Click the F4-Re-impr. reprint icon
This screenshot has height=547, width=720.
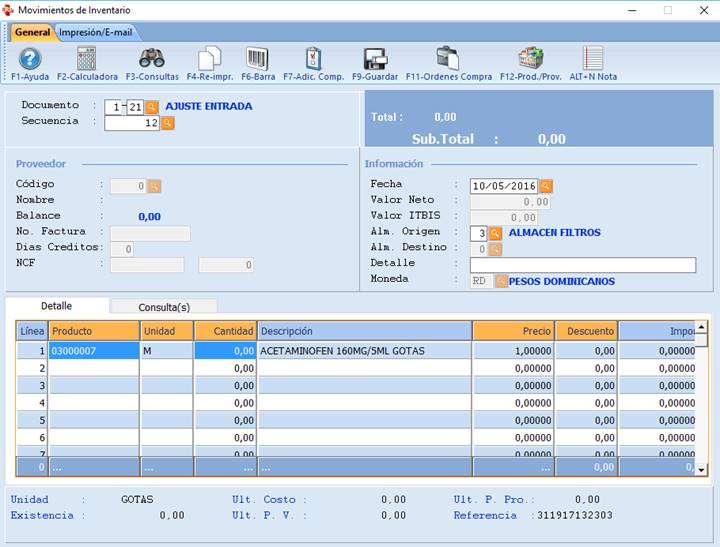pos(209,59)
